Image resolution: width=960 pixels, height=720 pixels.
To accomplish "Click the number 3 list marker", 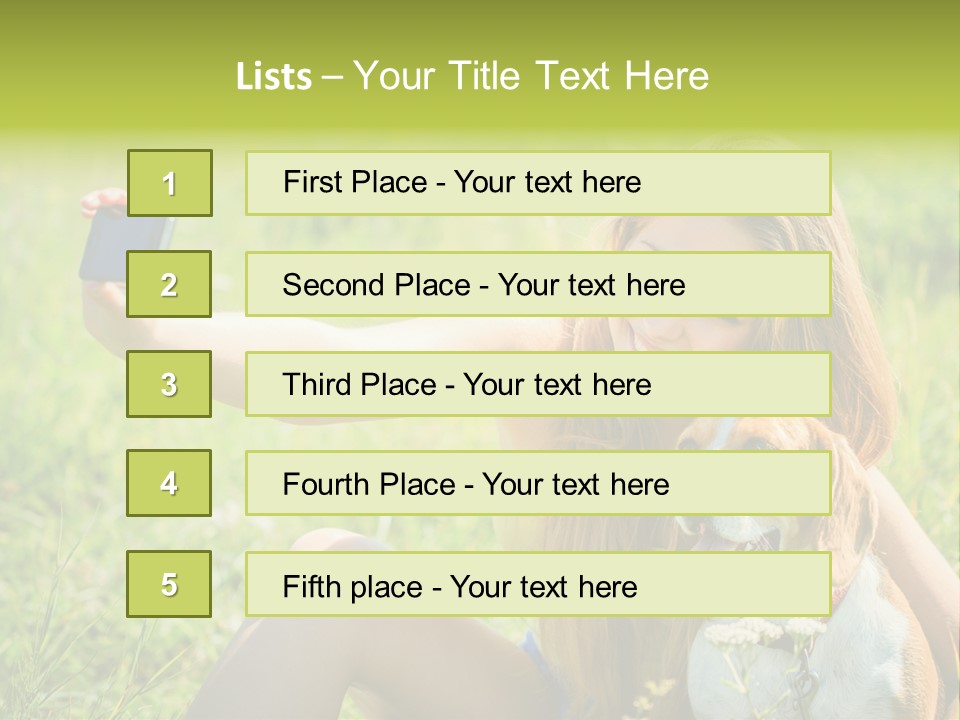I will pos(169,384).
